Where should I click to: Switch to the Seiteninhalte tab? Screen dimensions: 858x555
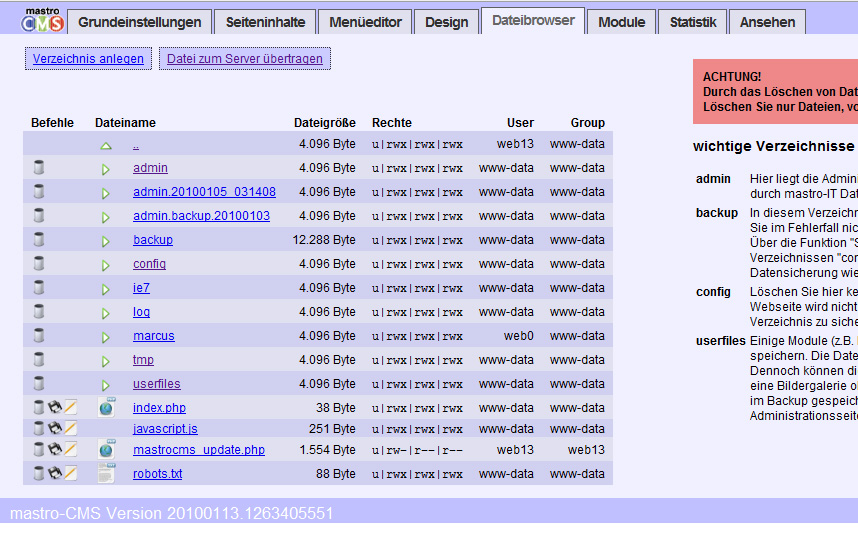click(x=265, y=22)
